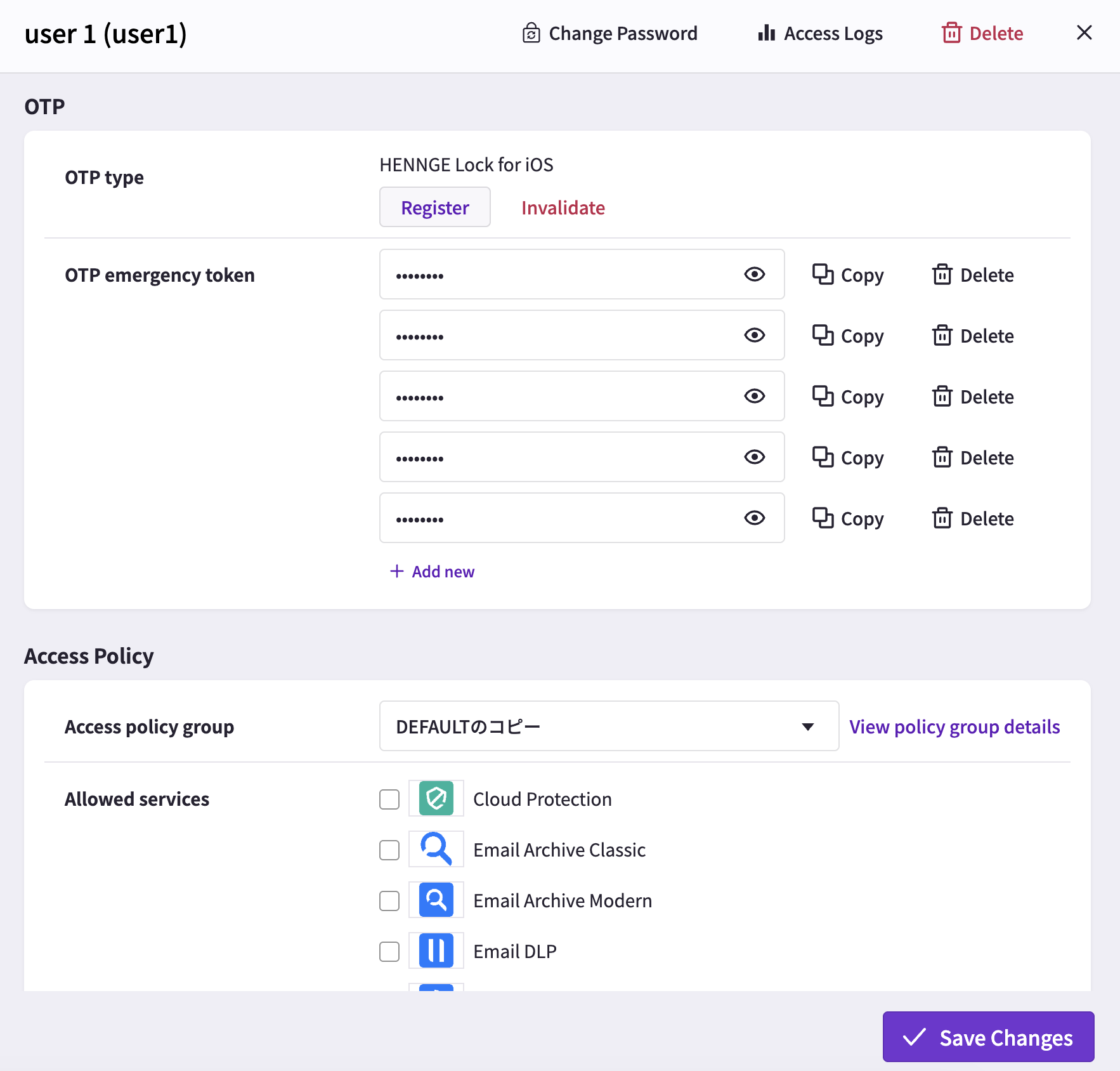Click the Save Changes button
The image size is (1120, 1071).
pos(988,1037)
